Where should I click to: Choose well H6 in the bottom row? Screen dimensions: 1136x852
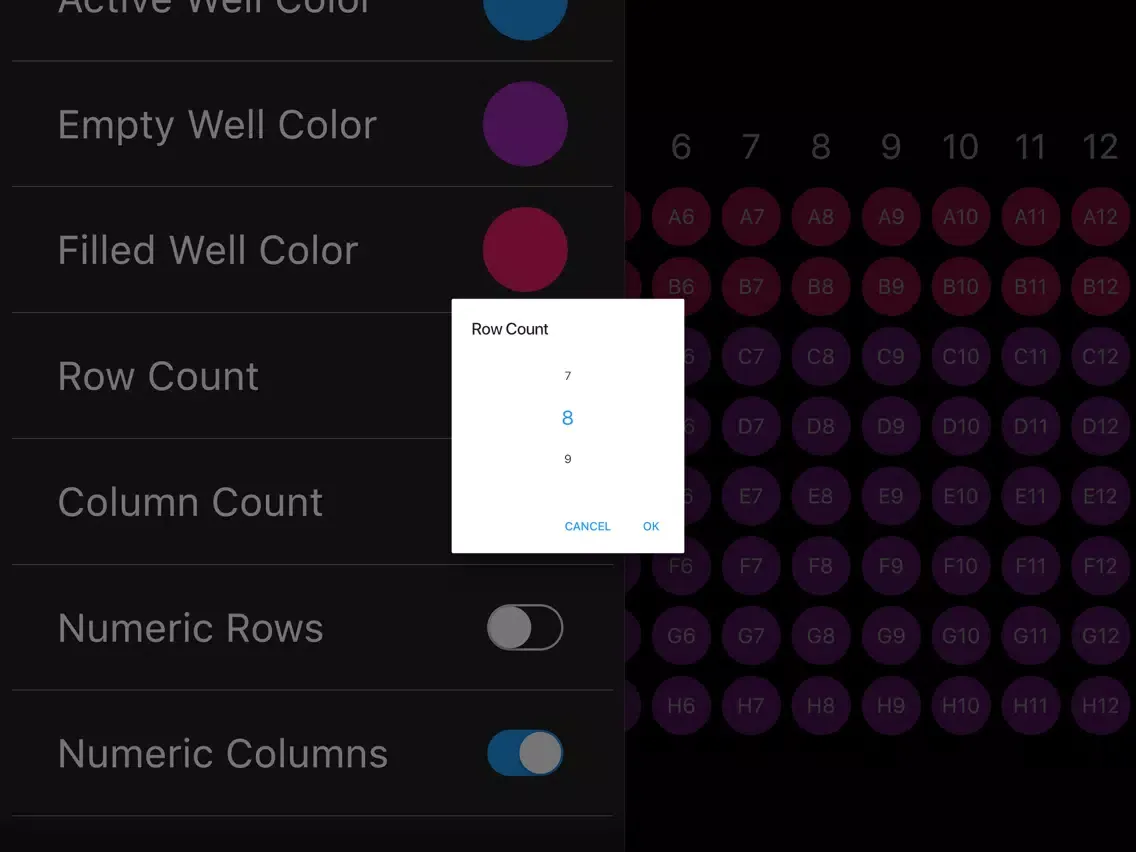681,705
